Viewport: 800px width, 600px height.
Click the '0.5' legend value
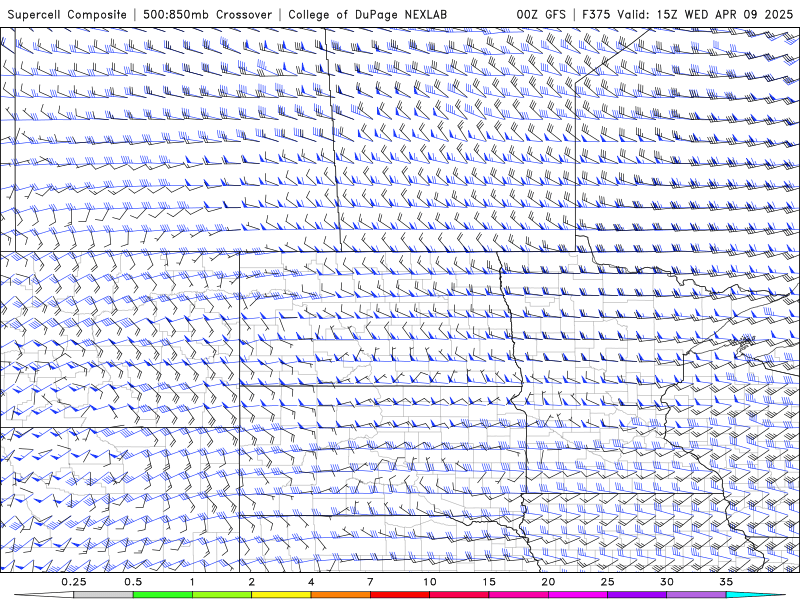(133, 582)
